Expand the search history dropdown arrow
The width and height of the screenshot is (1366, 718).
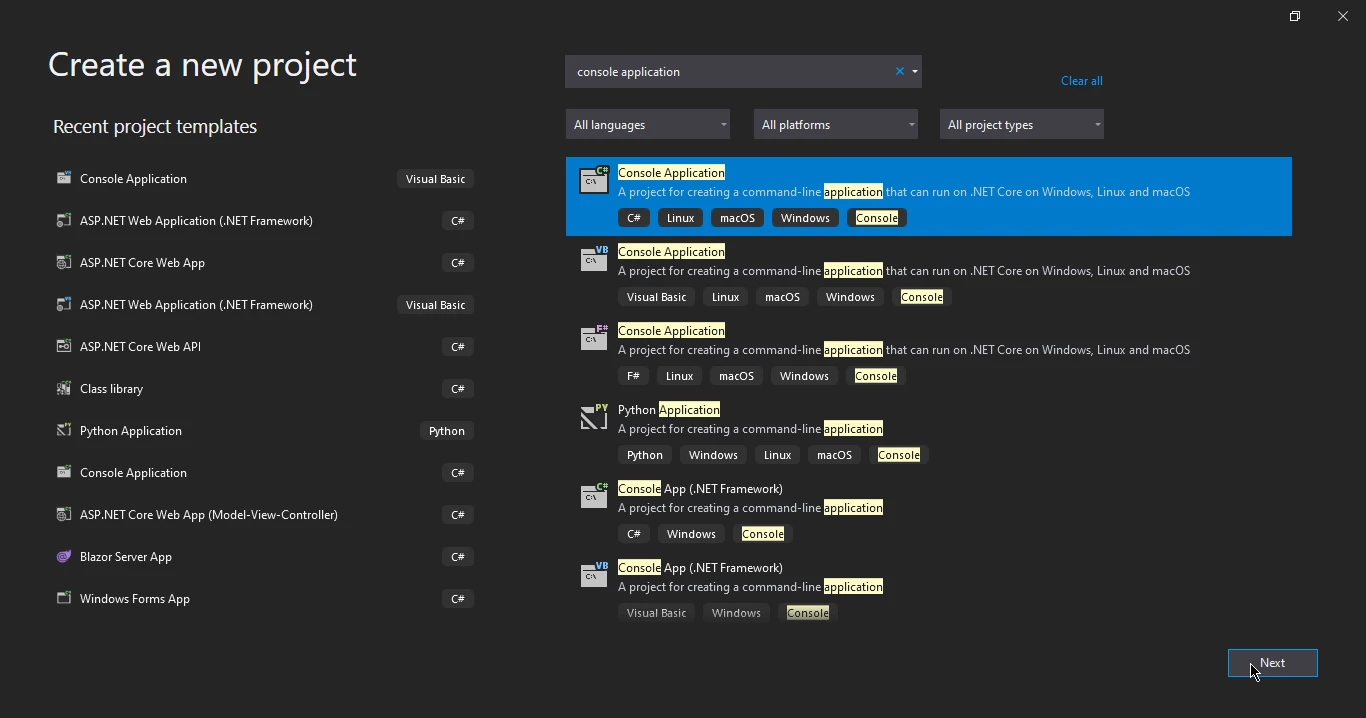(x=915, y=72)
